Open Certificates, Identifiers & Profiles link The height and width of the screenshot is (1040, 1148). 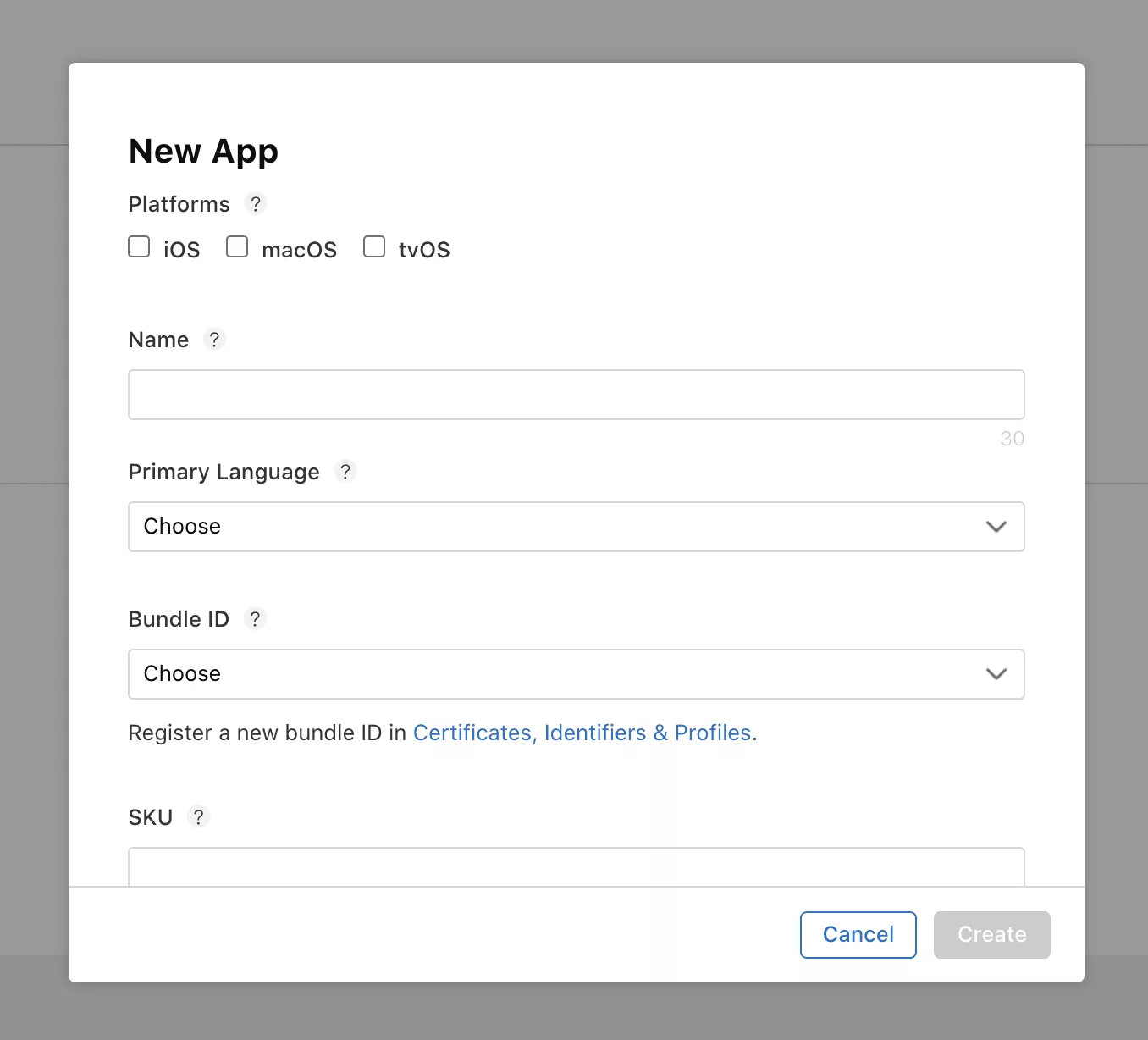click(582, 733)
